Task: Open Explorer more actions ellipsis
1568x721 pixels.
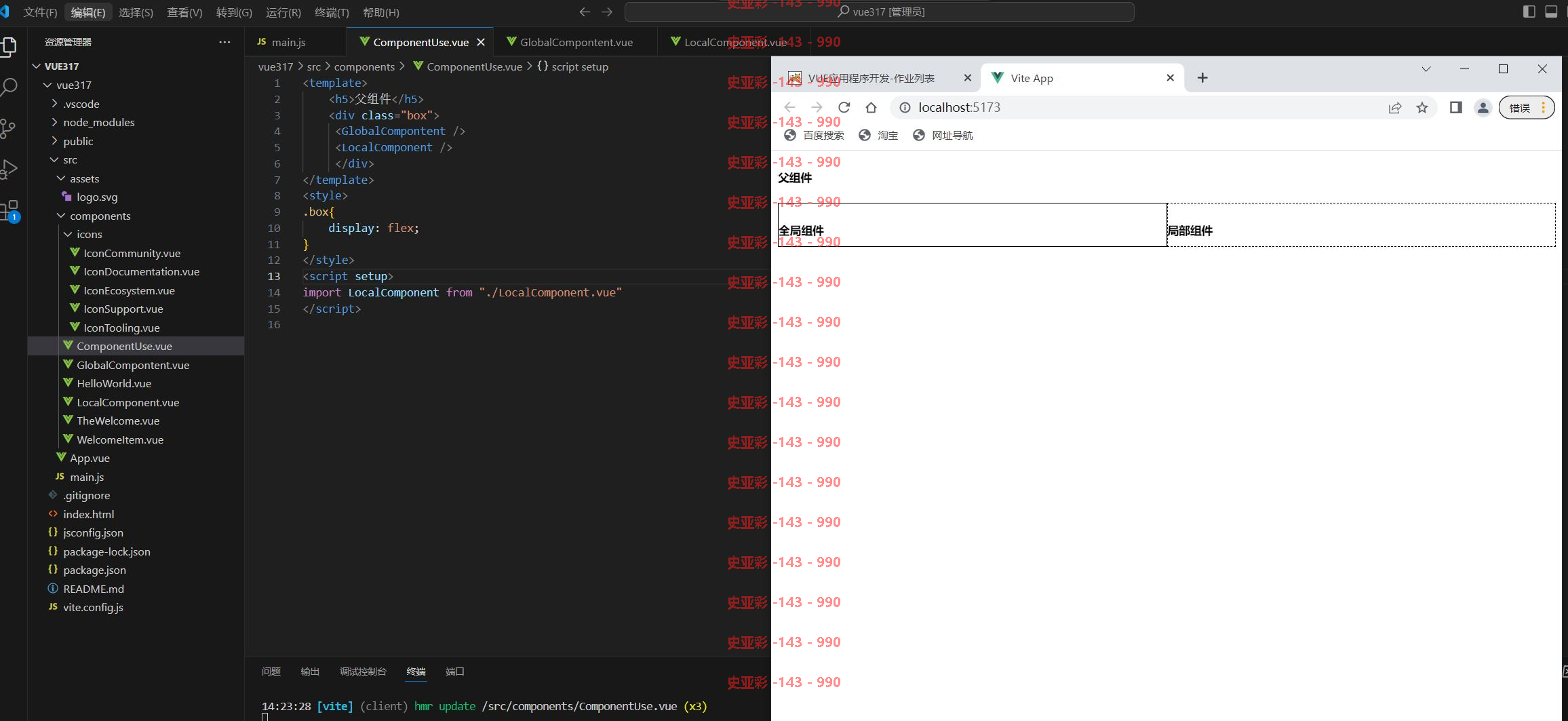Action: tap(224, 42)
